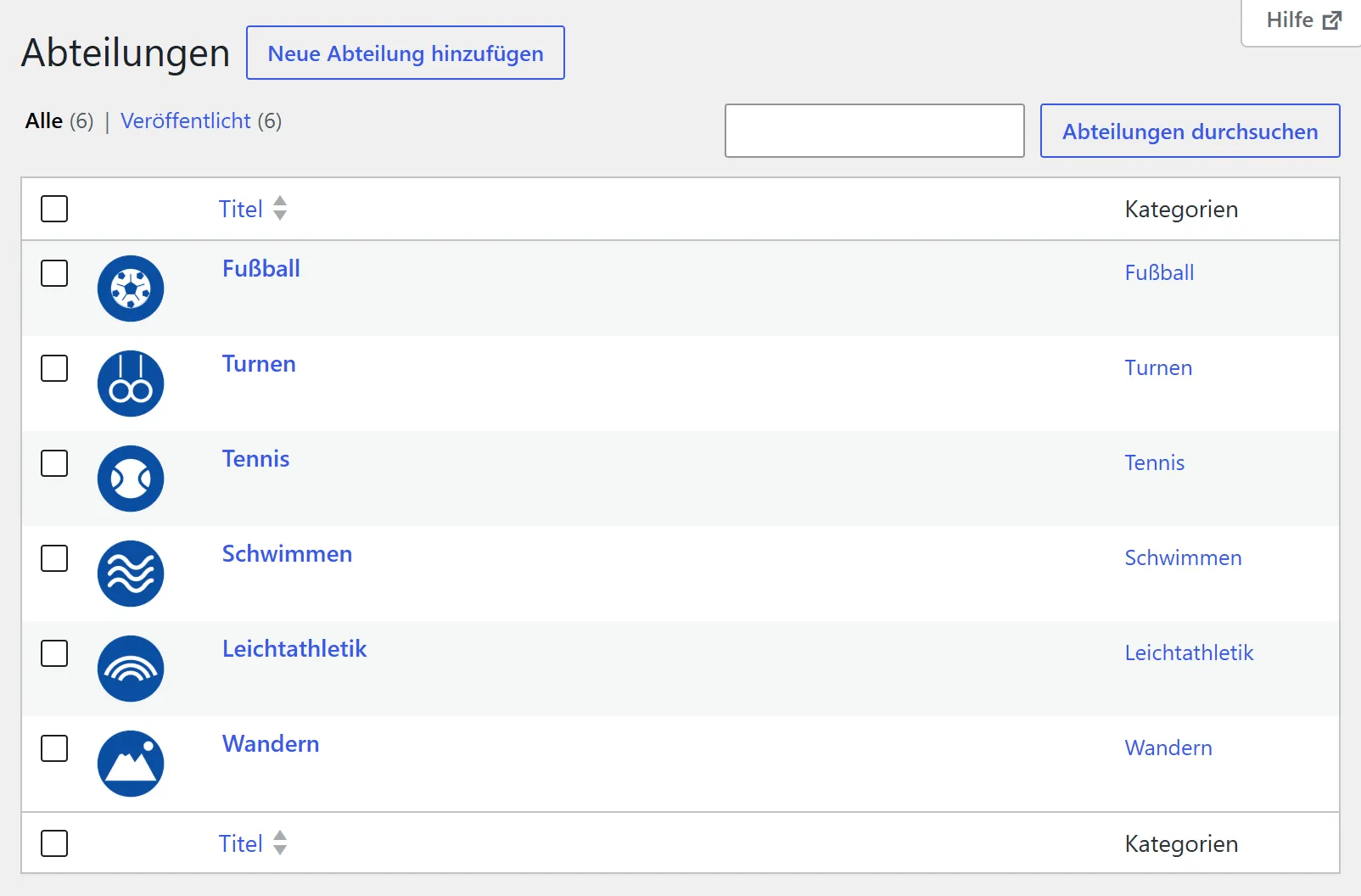This screenshot has width=1361, height=896.
Task: Filter by Leichtathletik category link
Action: point(1189,652)
